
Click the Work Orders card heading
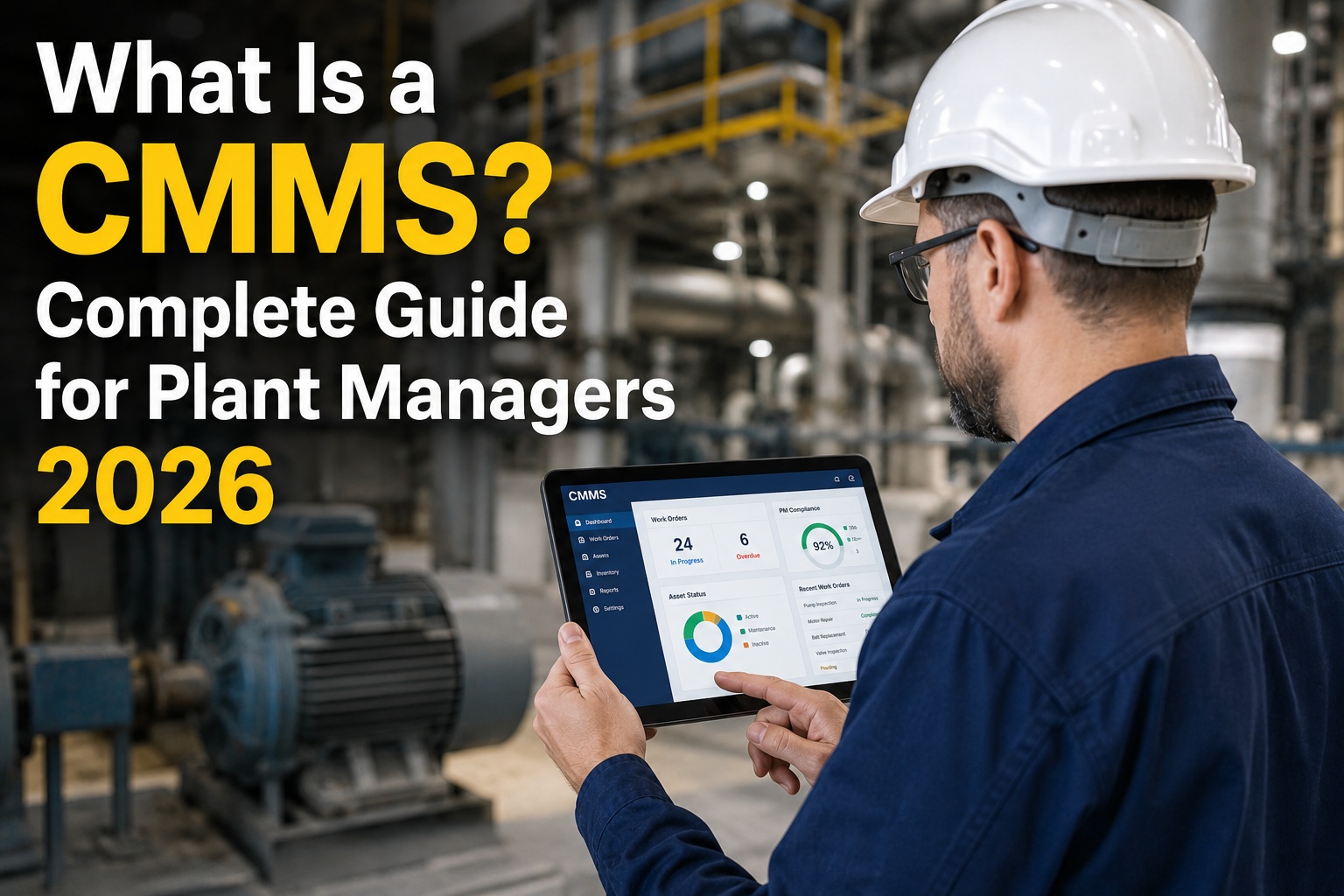click(668, 519)
